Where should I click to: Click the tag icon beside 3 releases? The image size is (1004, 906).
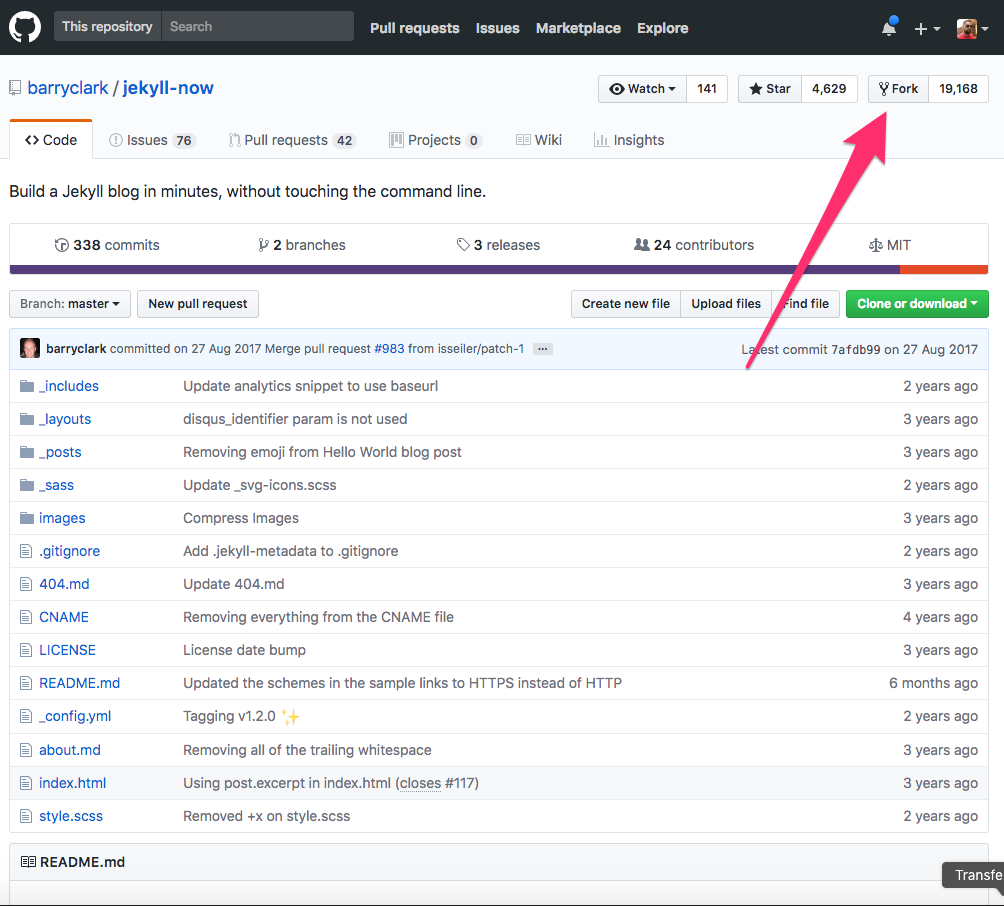click(463, 244)
